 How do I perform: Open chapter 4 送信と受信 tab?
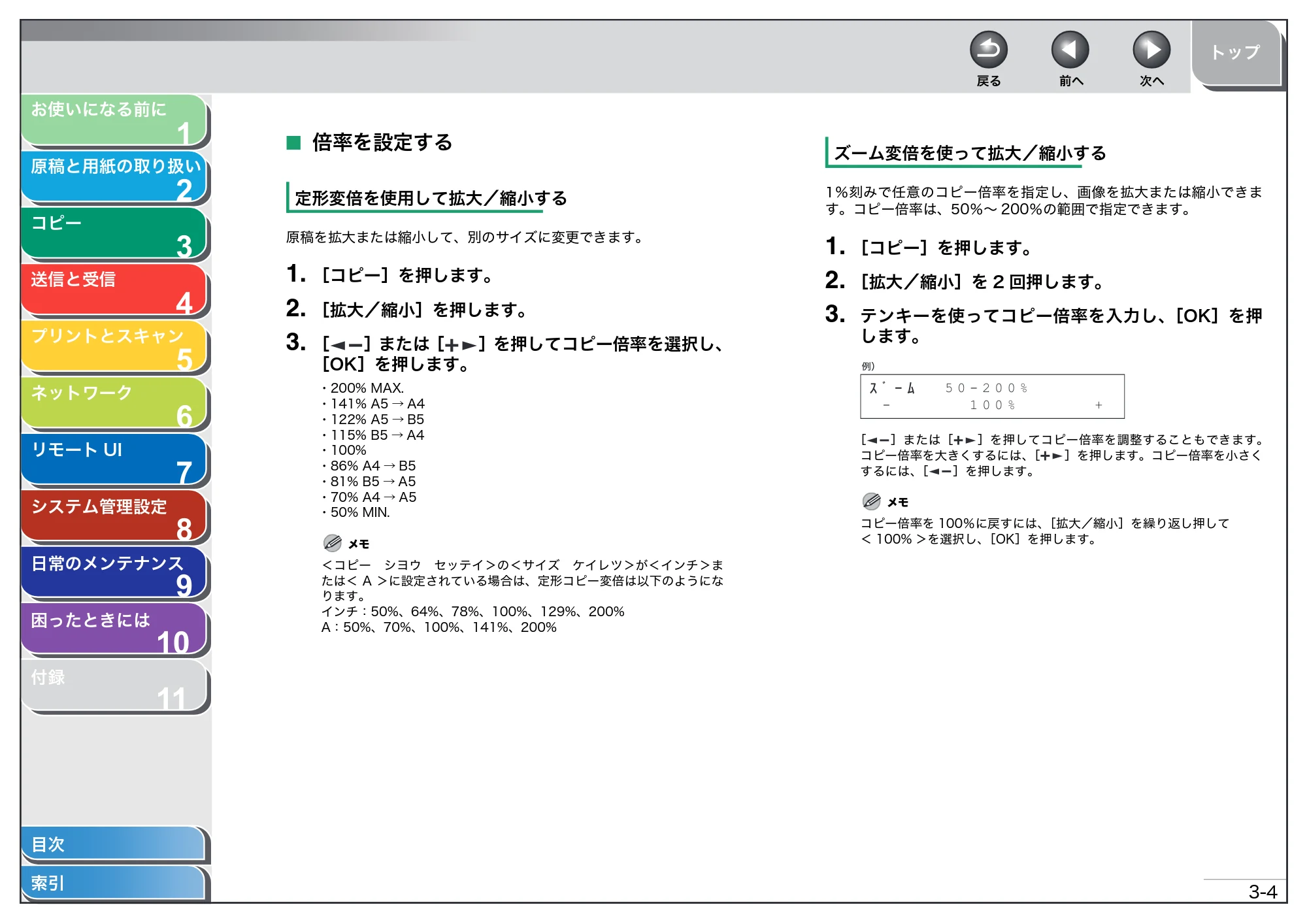pyautogui.click(x=114, y=289)
